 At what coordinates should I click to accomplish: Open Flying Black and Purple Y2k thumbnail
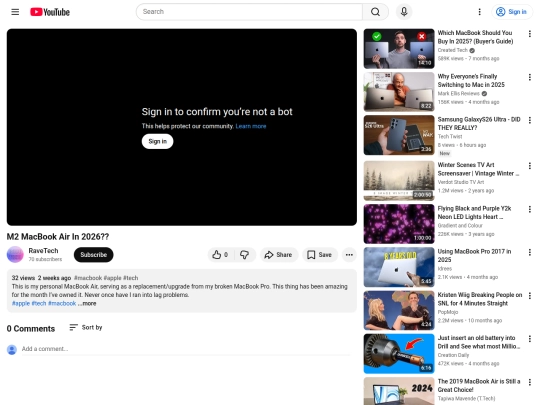pos(399,224)
